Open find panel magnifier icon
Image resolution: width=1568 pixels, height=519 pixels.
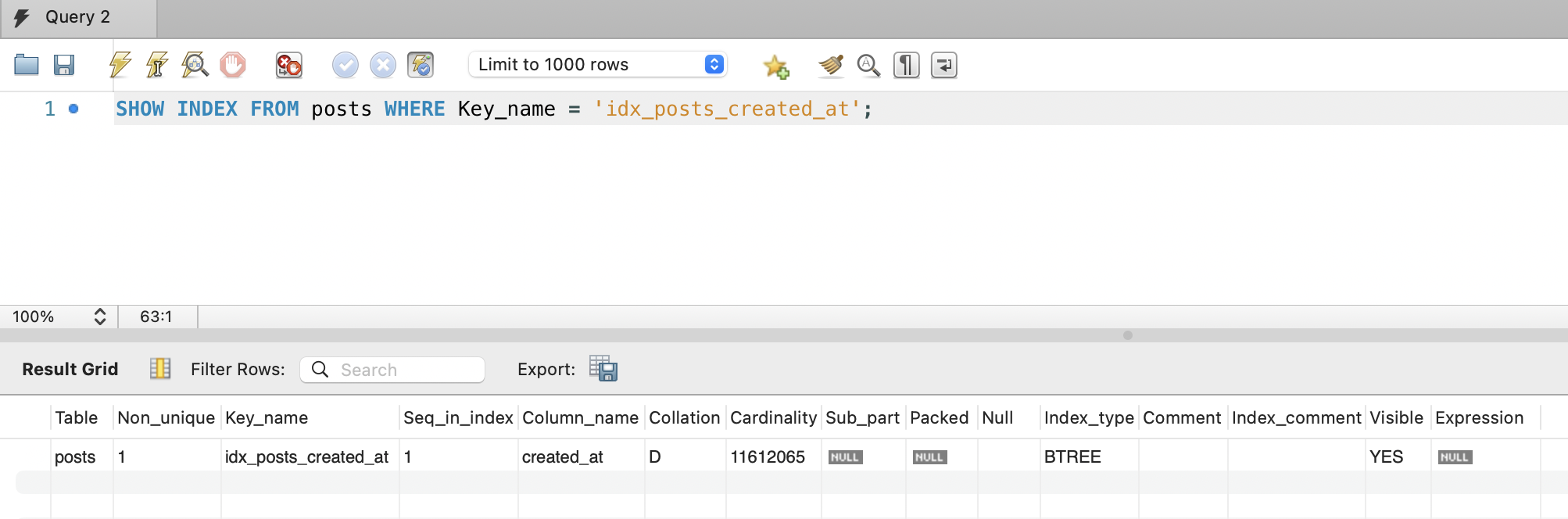(x=868, y=66)
